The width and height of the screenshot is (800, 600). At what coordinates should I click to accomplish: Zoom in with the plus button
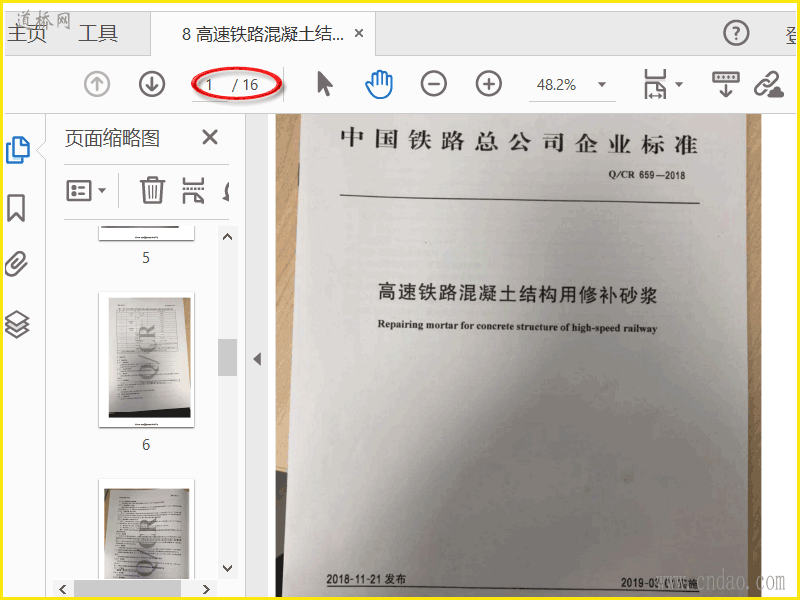[489, 84]
